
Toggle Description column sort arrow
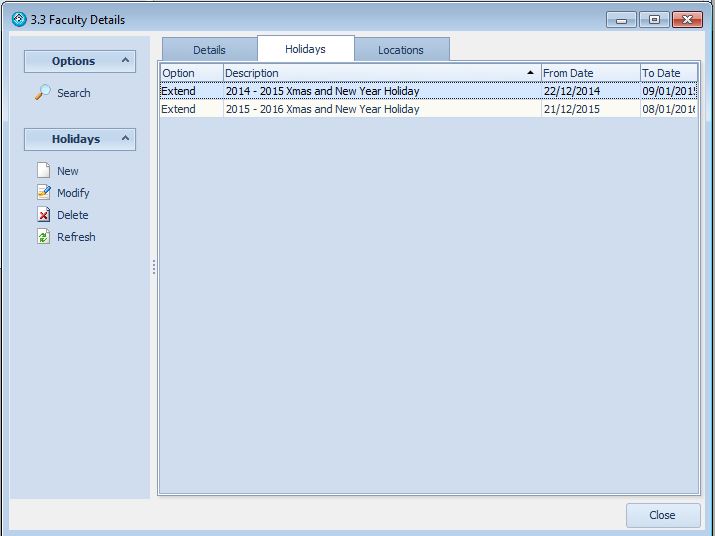(530, 73)
